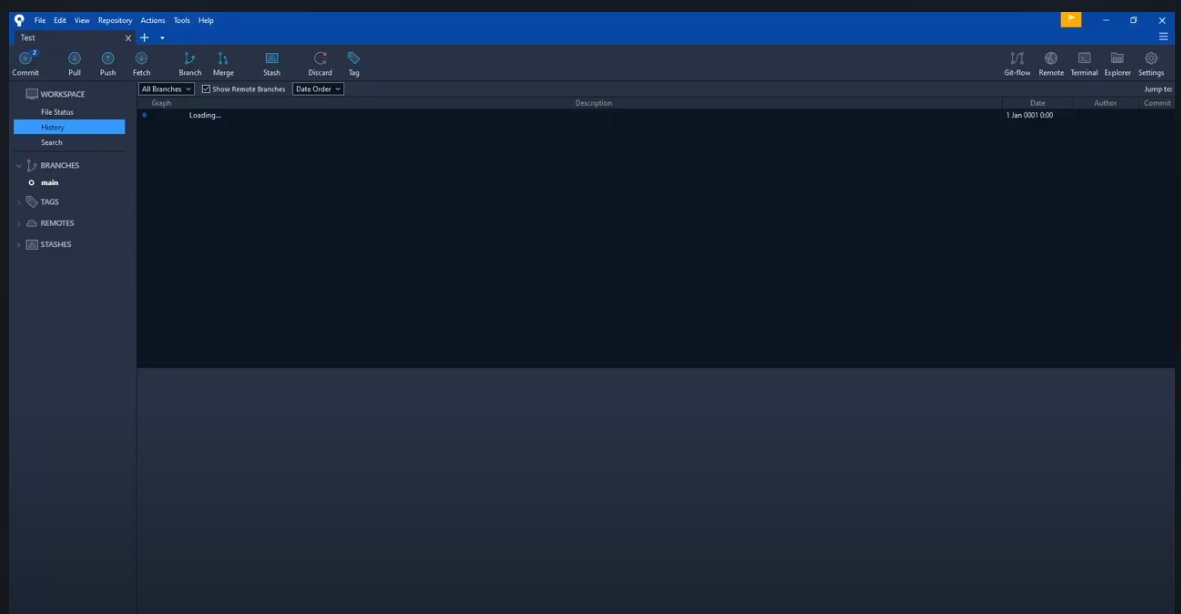Image resolution: width=1181 pixels, height=614 pixels.
Task: Click the orange flag notification indicator
Action: tap(1069, 19)
